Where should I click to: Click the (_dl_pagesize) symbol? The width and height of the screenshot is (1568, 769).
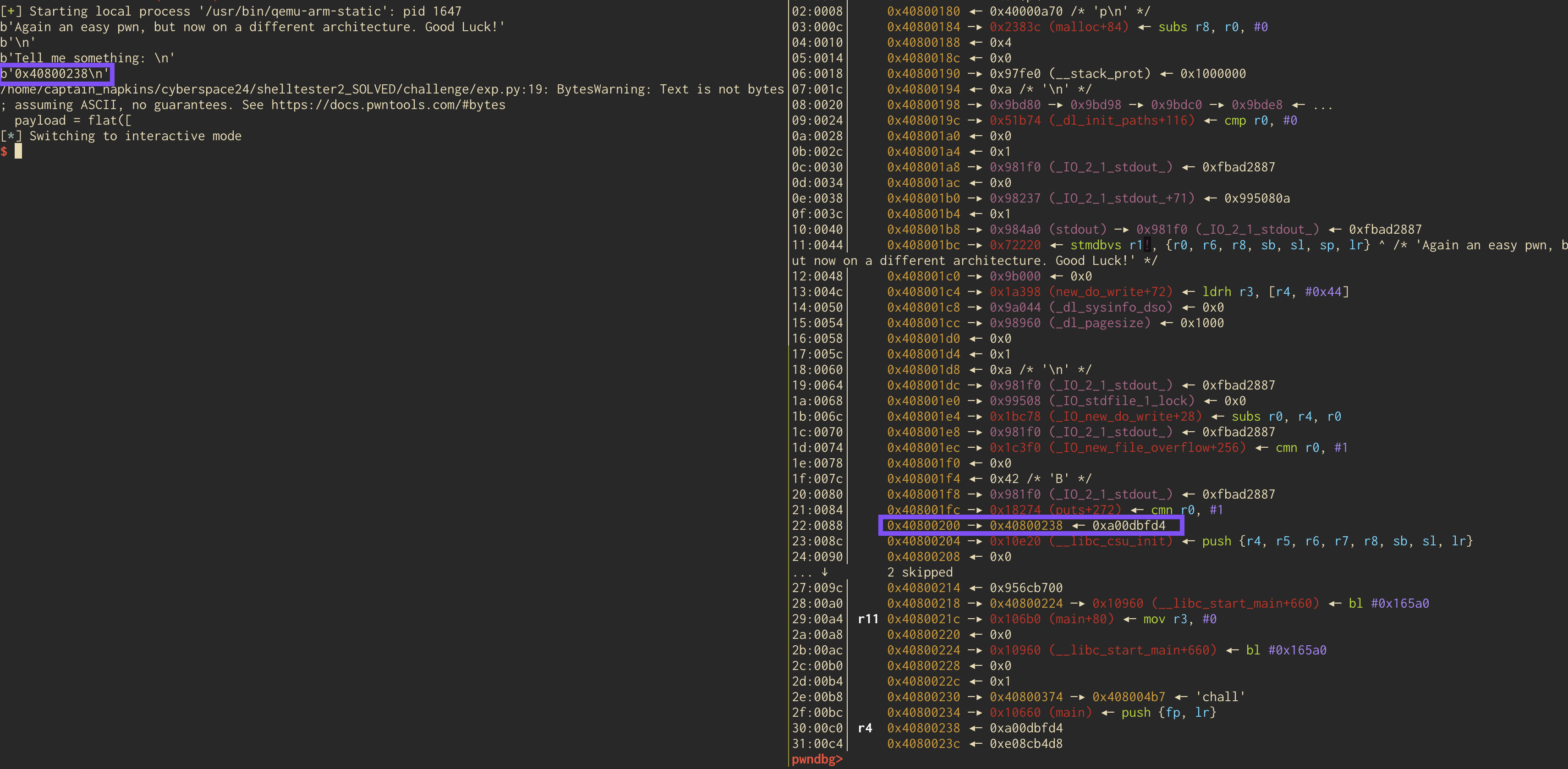[x=1099, y=323]
